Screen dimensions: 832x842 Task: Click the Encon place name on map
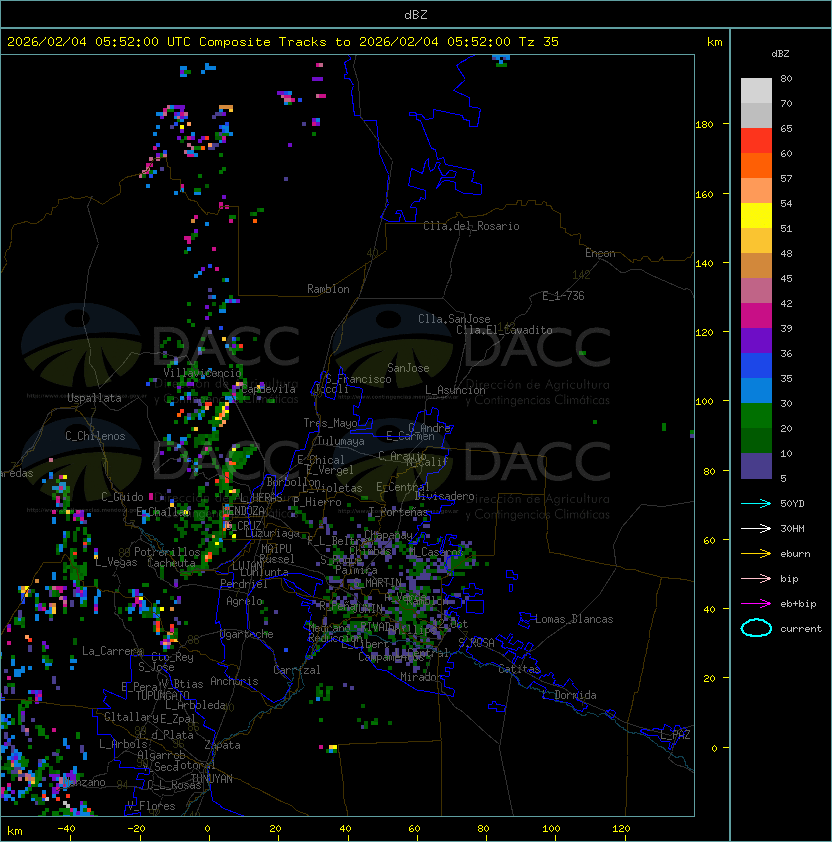(600, 253)
